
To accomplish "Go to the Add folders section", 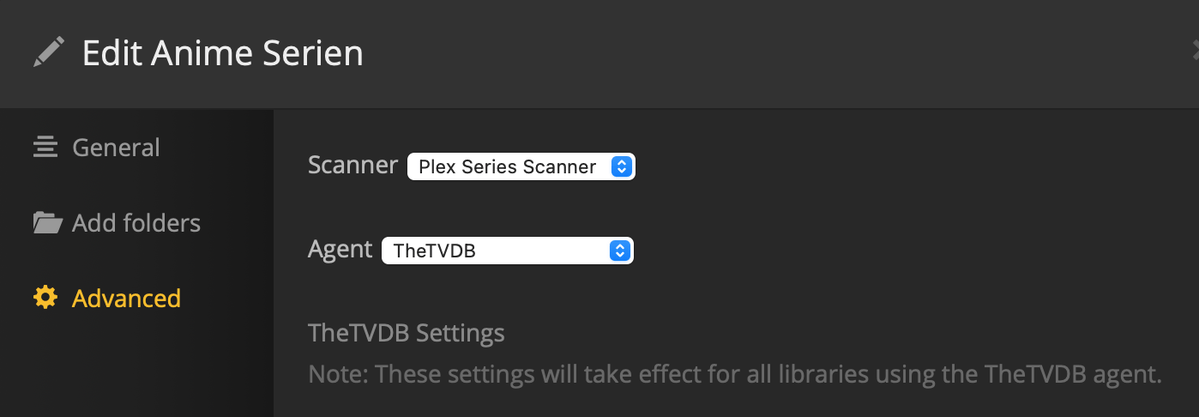I will tap(136, 222).
